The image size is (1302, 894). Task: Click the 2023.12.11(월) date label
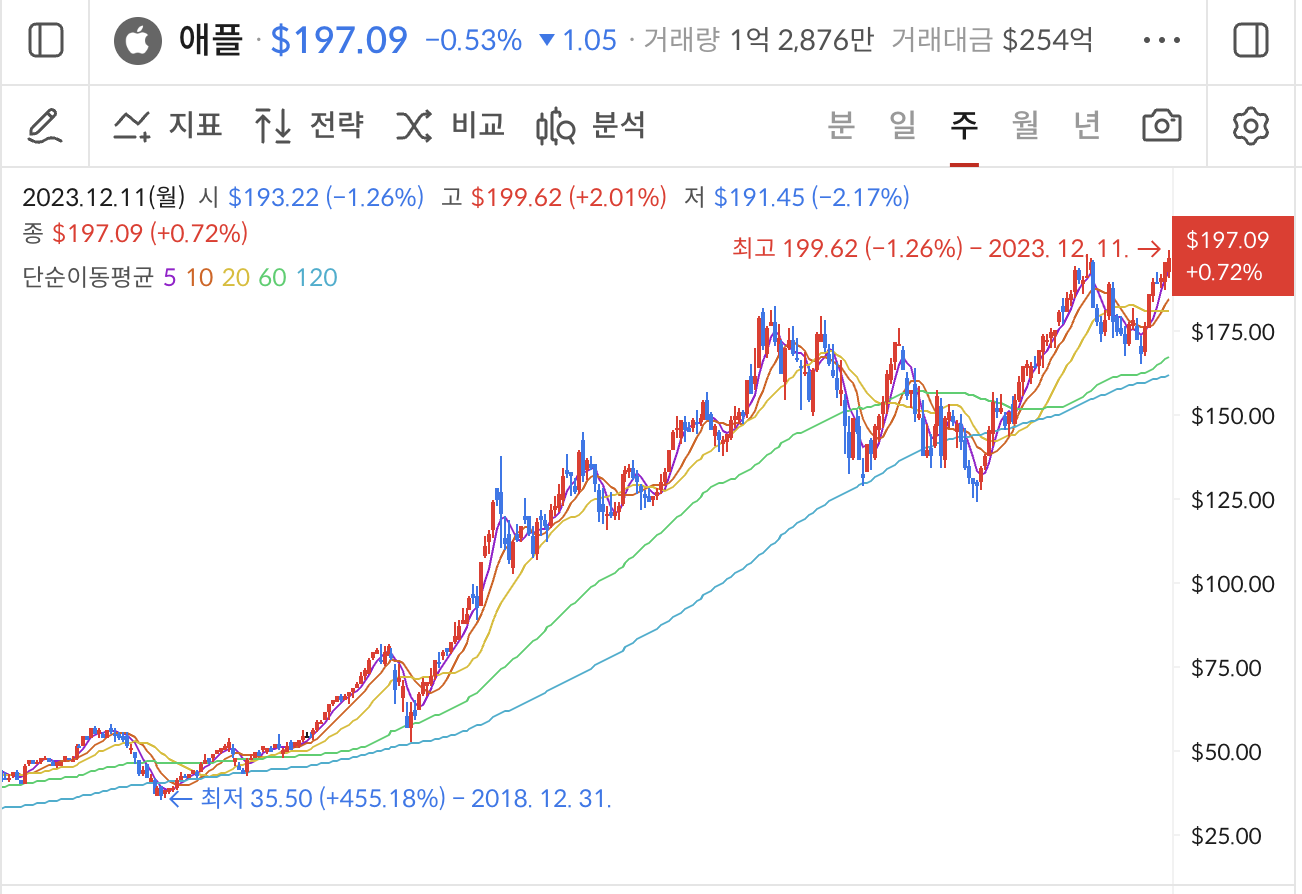tap(104, 198)
